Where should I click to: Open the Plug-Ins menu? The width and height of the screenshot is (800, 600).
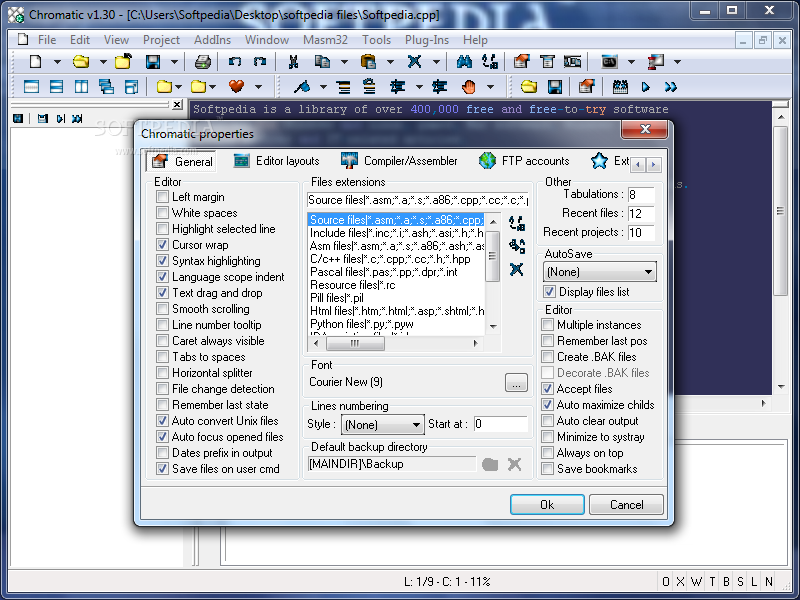[x=427, y=40]
